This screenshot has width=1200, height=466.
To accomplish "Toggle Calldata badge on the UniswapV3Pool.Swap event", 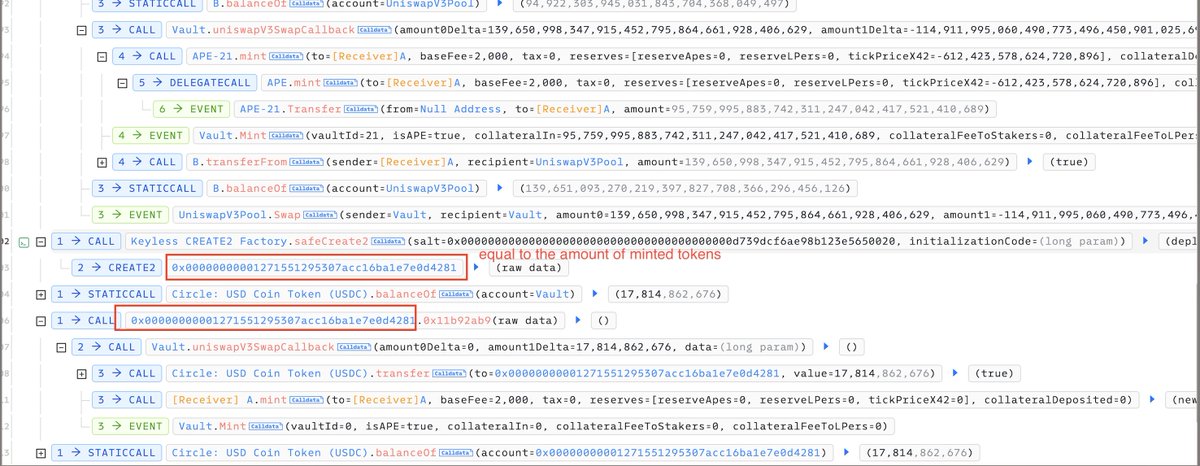I will (x=320, y=214).
